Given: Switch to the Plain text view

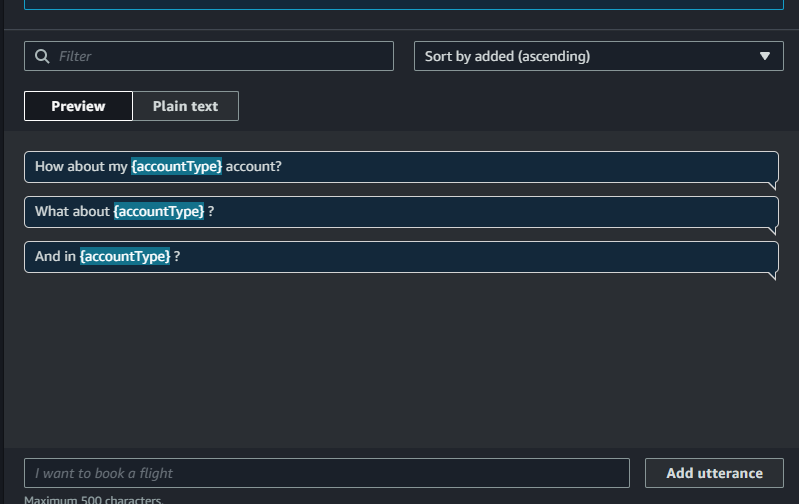Looking at the screenshot, I should pos(185,106).
